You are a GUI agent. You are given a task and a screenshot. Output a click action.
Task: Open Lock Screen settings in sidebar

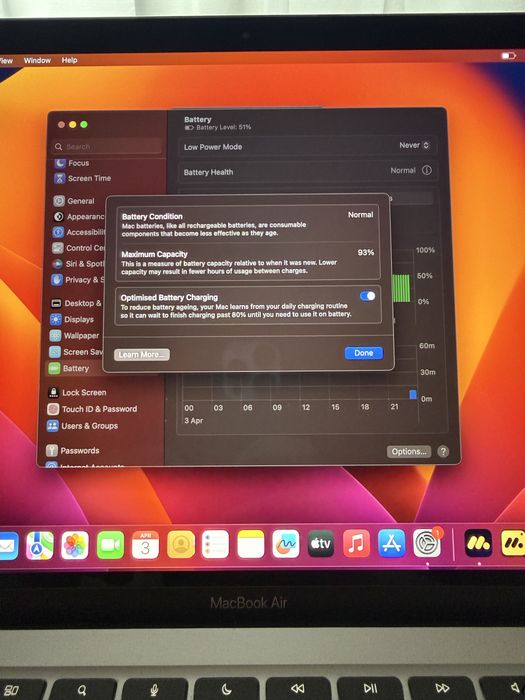point(77,392)
